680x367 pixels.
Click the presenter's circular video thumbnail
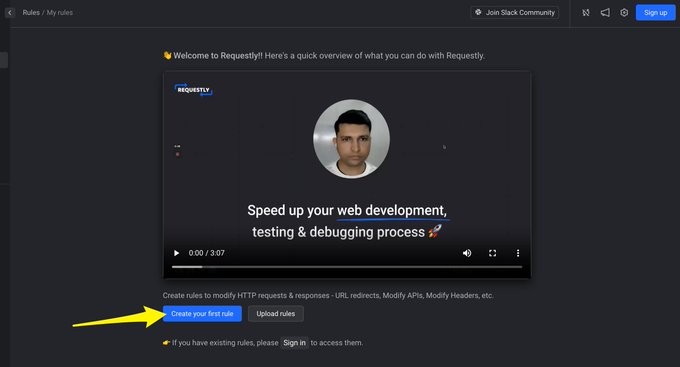coord(352,139)
